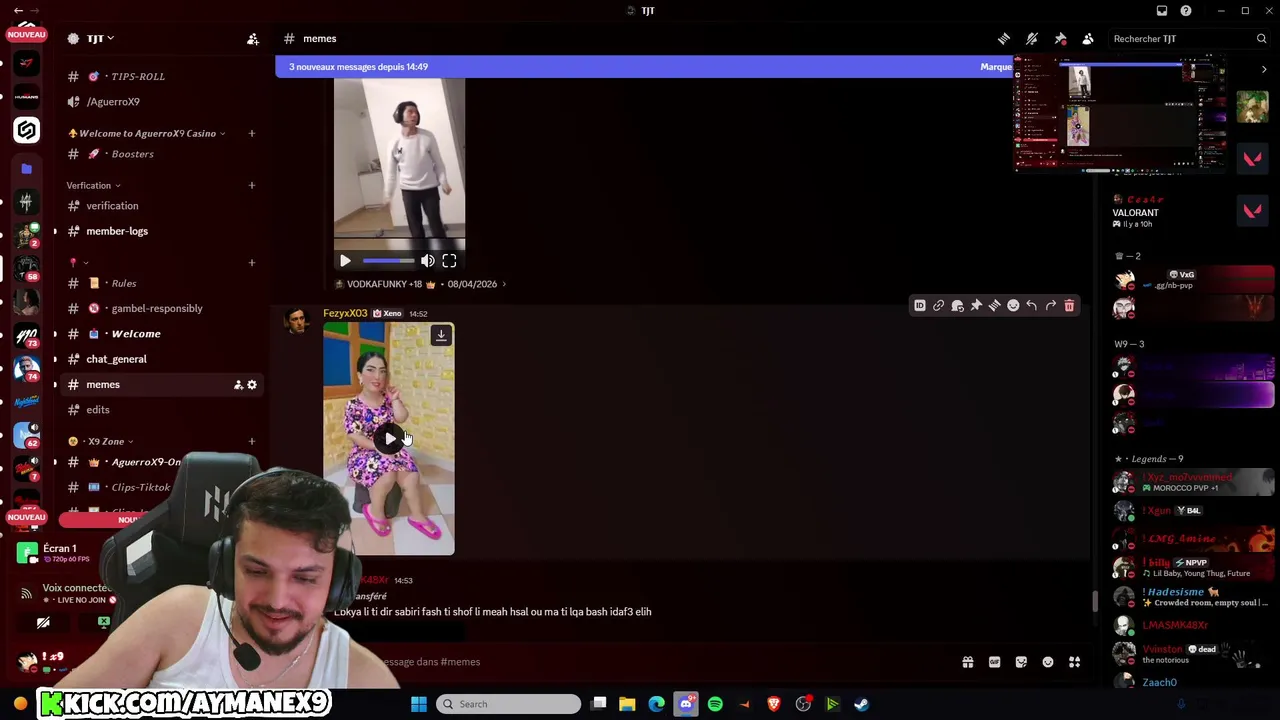Copy message link from message toolbar

(938, 306)
